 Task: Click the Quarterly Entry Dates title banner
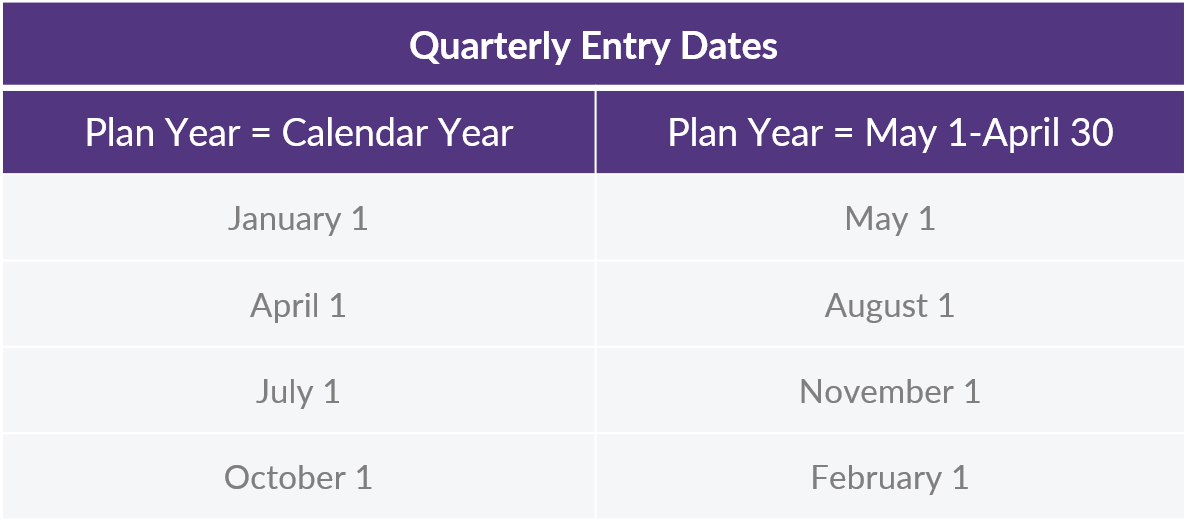point(593,43)
